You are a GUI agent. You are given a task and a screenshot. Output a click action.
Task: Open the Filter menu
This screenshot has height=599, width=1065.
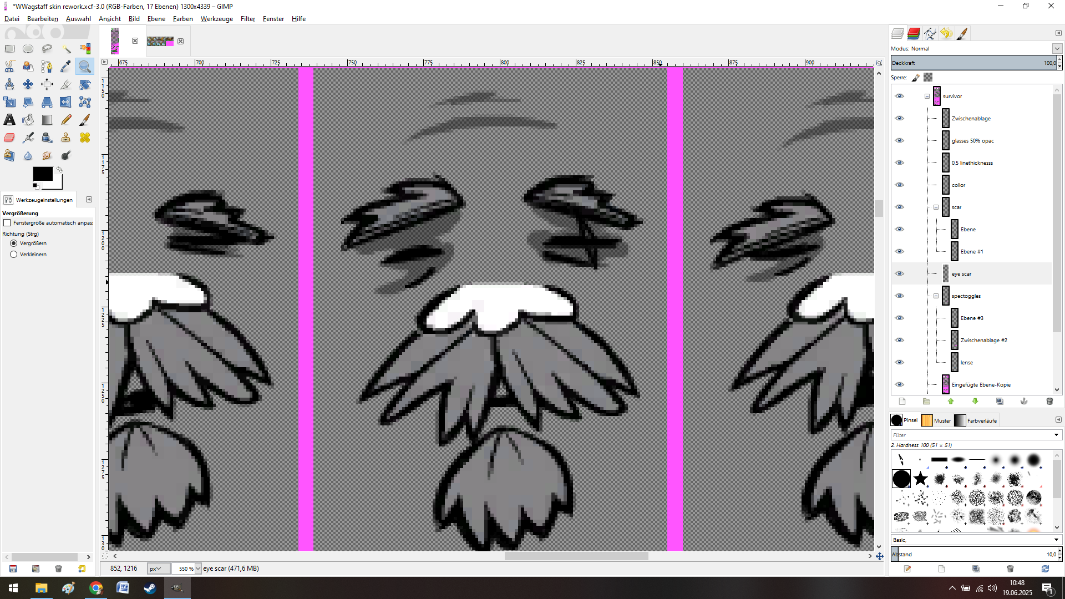(x=247, y=19)
